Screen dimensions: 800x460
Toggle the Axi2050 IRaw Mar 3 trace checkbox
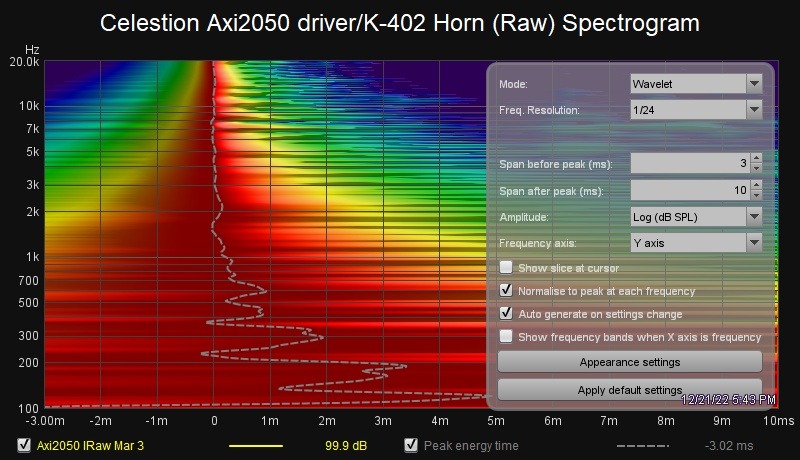[x=24, y=445]
